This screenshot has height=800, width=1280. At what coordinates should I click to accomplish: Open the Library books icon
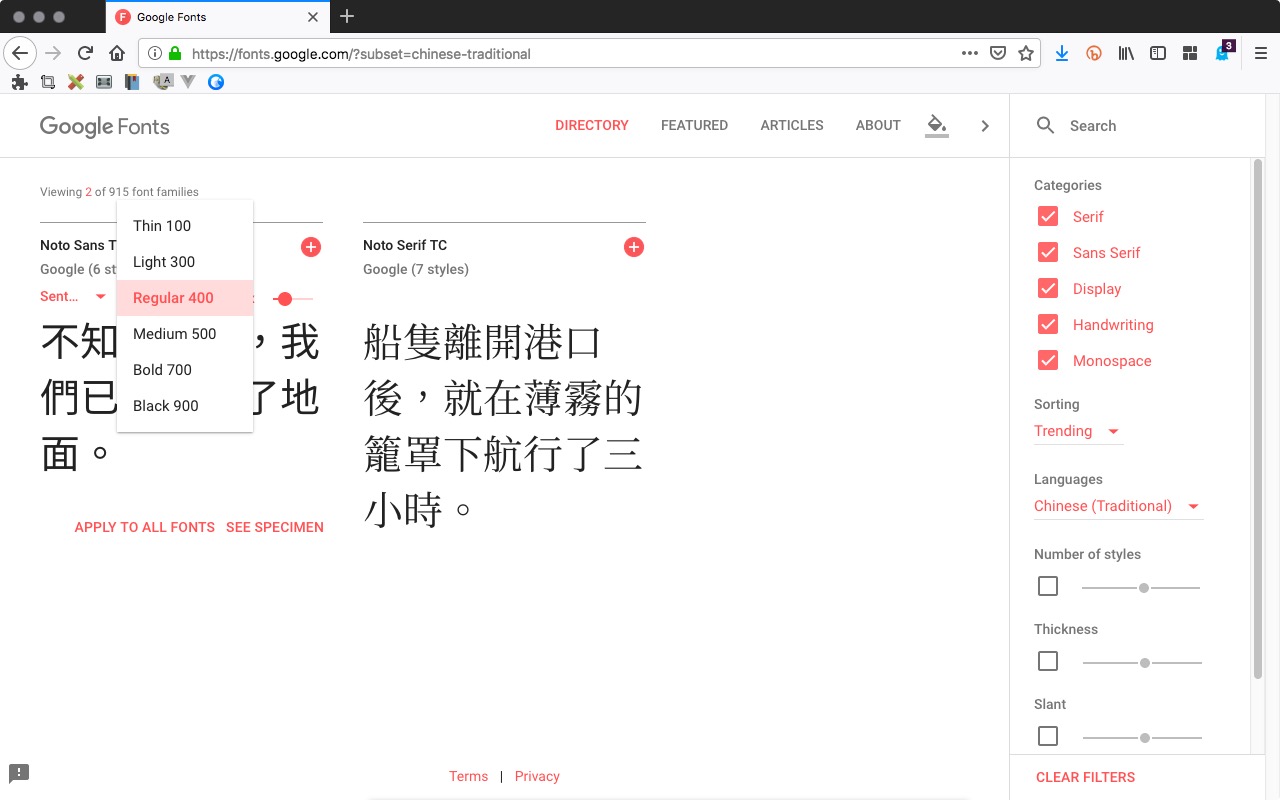tap(1126, 54)
